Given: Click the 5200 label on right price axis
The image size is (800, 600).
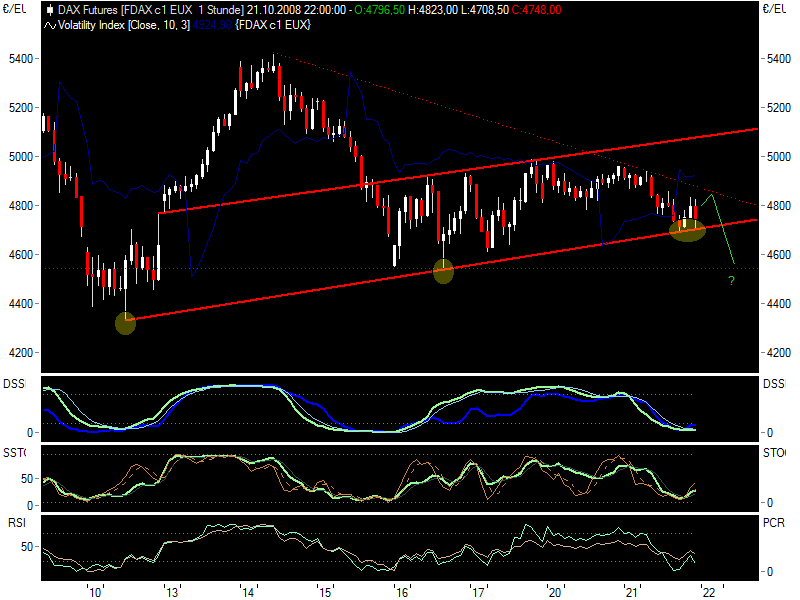Looking at the screenshot, I should (779, 108).
